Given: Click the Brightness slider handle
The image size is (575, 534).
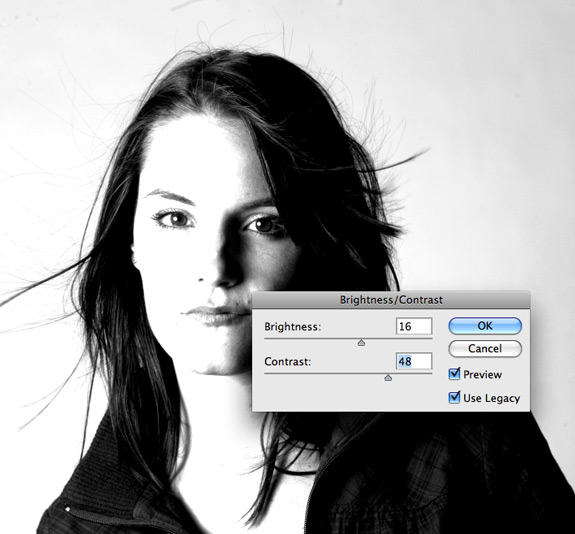Looking at the screenshot, I should click(x=361, y=343).
